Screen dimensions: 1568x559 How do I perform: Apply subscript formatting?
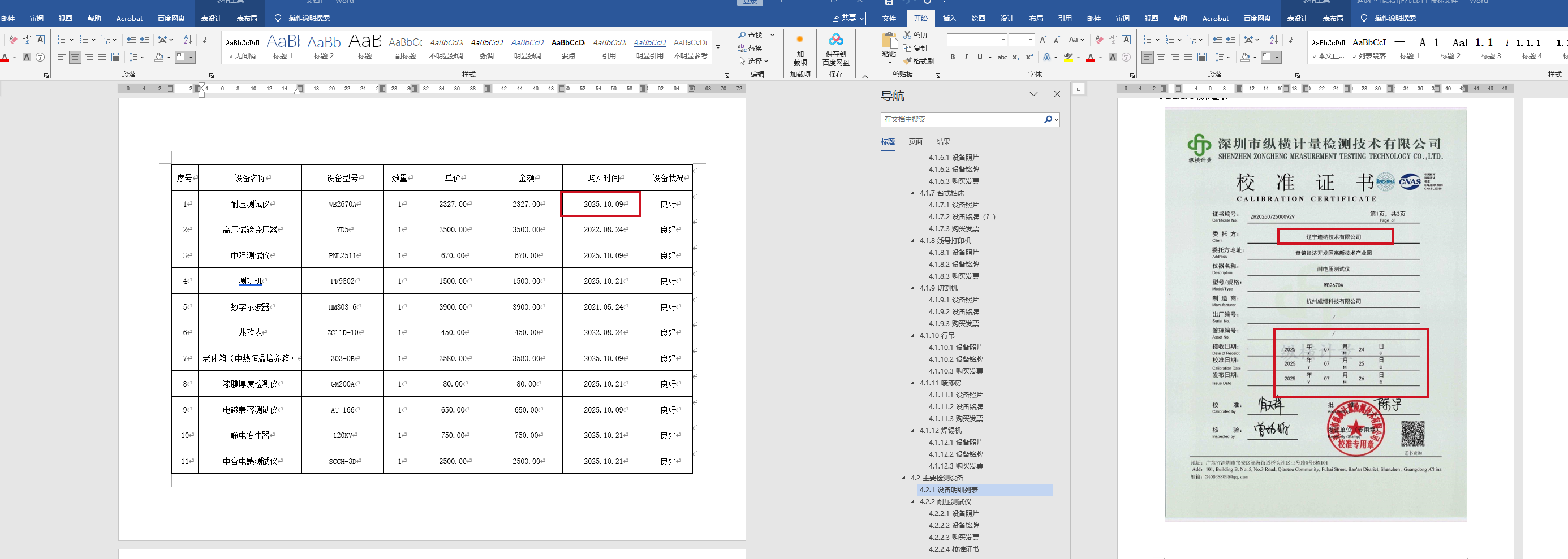click(1016, 58)
